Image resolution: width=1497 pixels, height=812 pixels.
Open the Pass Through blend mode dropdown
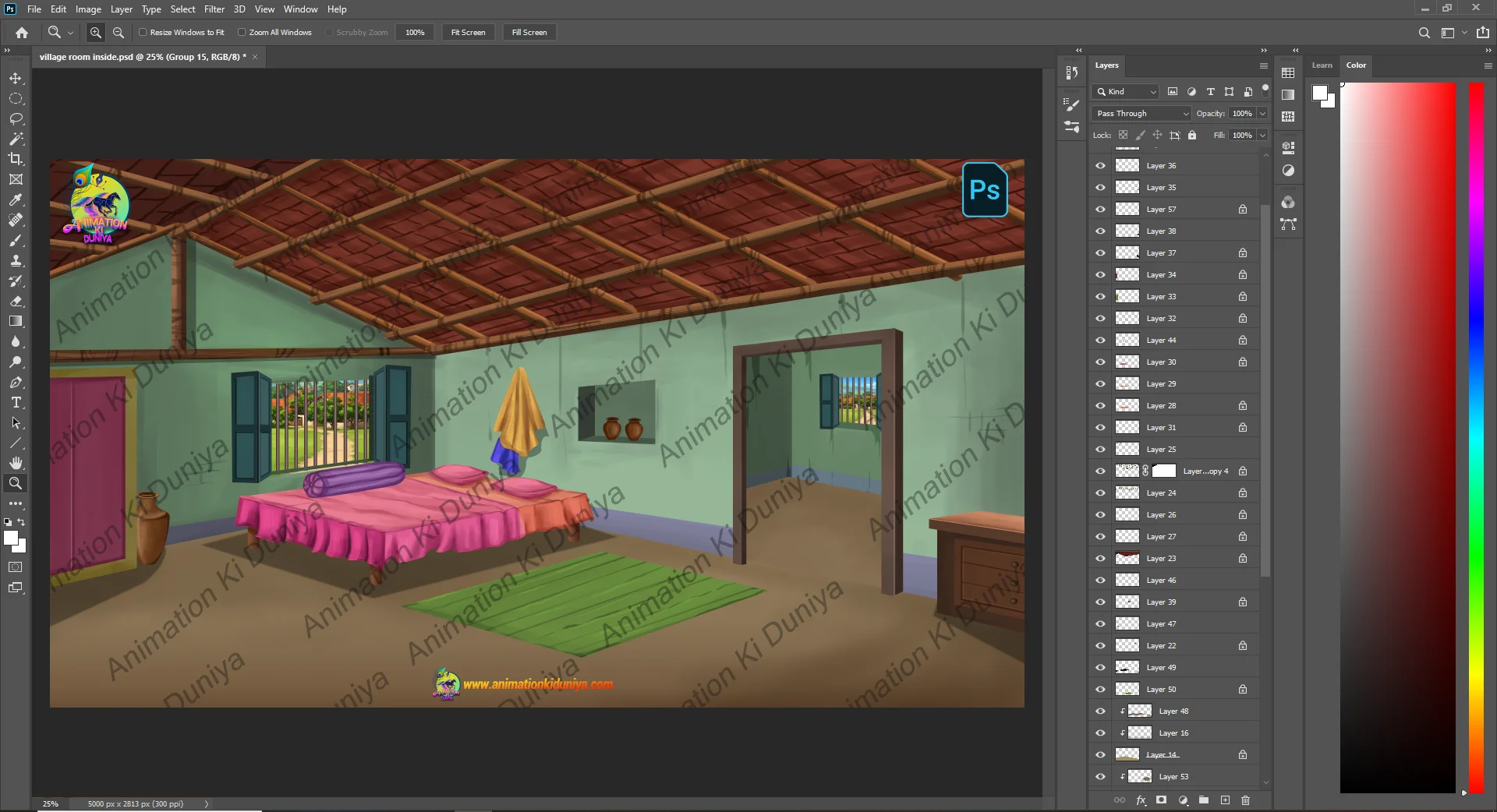tap(1142, 114)
